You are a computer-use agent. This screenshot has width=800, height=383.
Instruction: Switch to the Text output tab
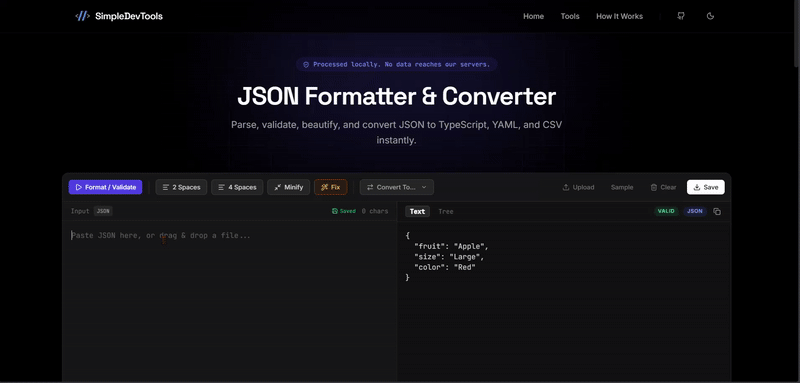point(417,211)
